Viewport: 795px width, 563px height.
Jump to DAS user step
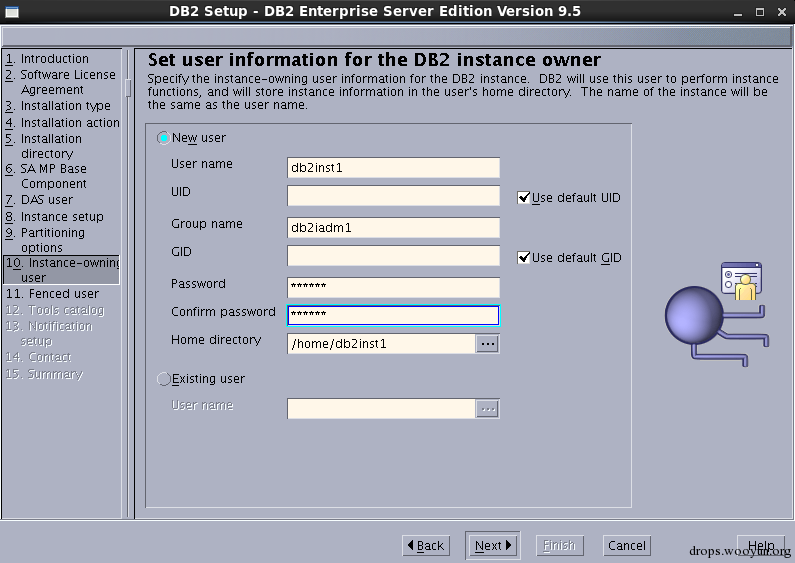coord(39,200)
